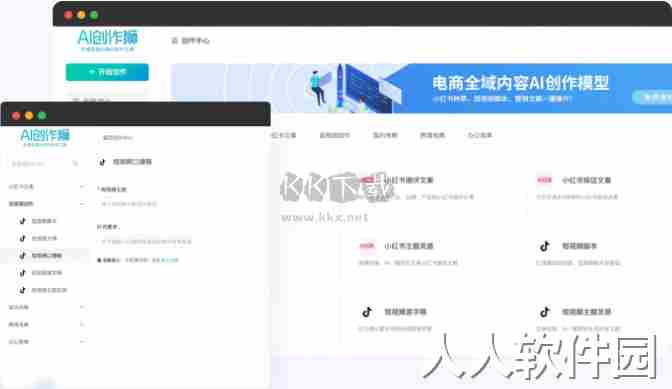672x389 pixels.
Task: Expand the 小红书文案 sidebar category chevron
Action: click(x=82, y=187)
